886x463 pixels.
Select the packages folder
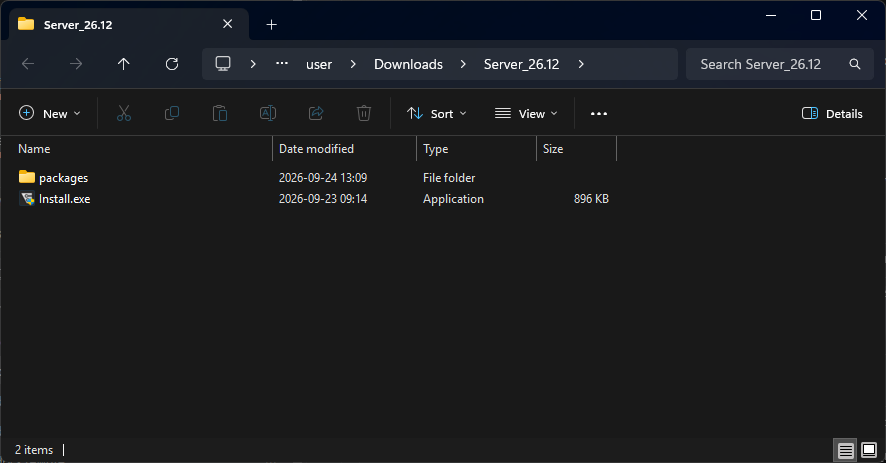click(x=63, y=178)
